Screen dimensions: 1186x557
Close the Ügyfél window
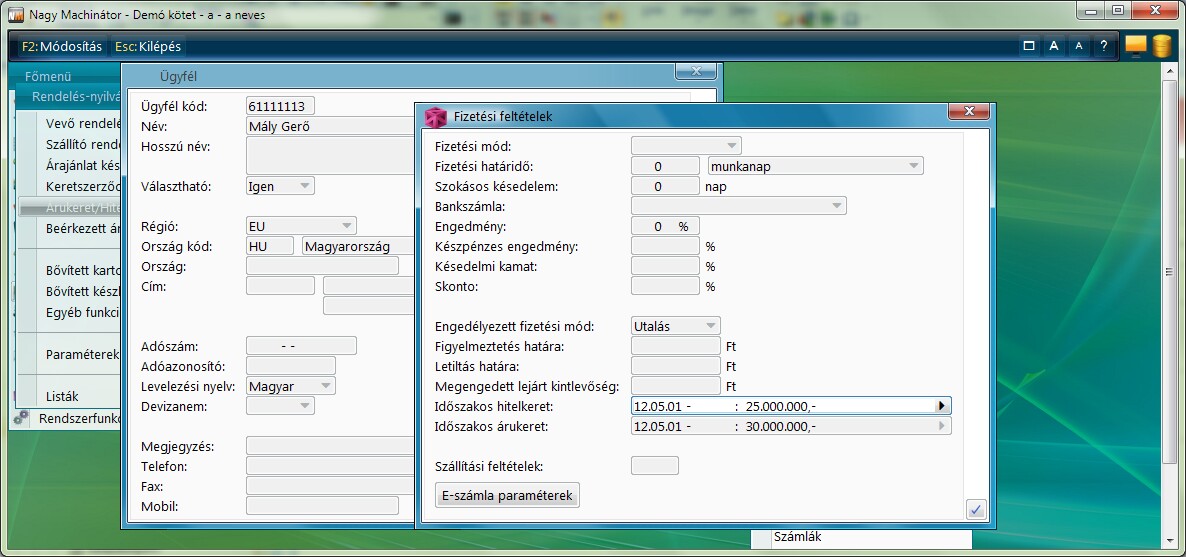(697, 70)
